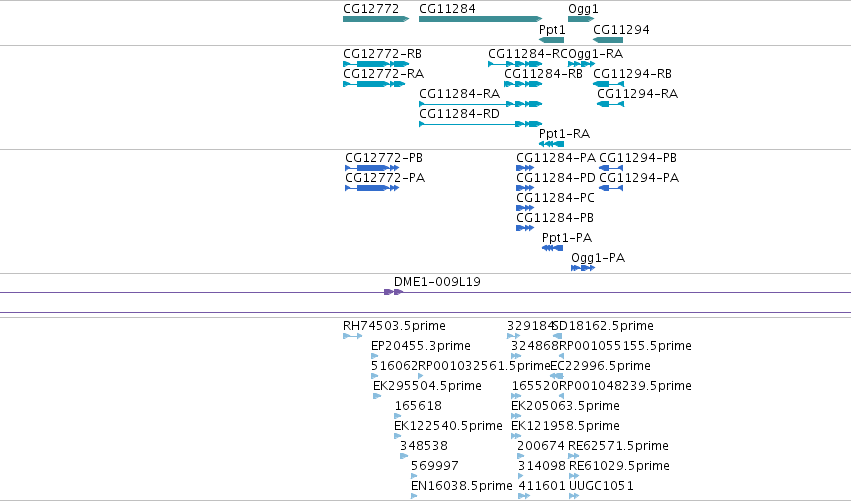
Task: Open EST 200674
Action: point(541,447)
